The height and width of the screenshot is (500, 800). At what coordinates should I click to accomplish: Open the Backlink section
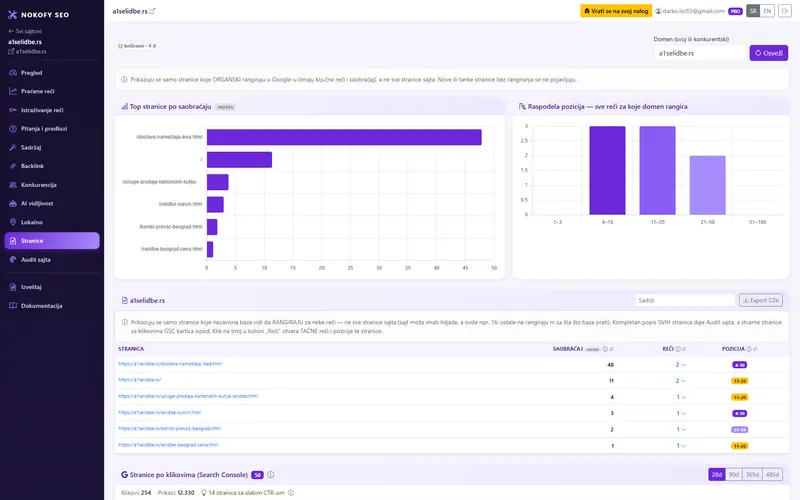tap(52, 166)
